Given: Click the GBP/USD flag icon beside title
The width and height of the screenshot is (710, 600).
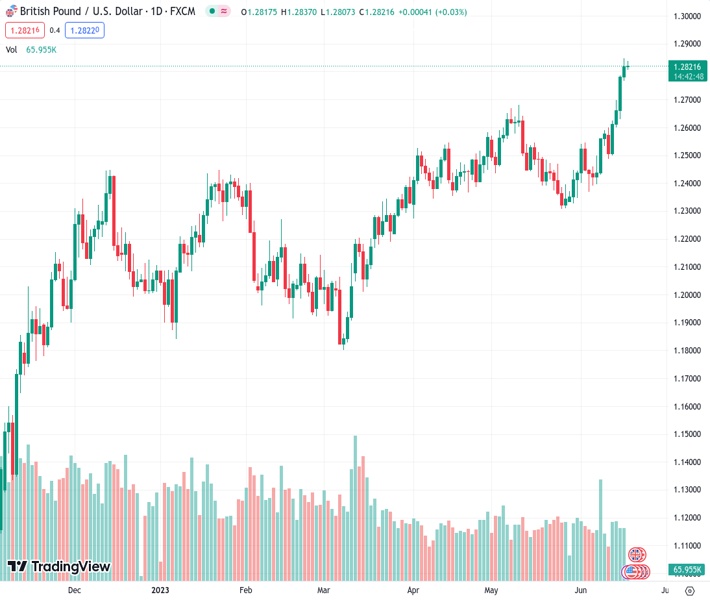Looking at the screenshot, I should pos(11,11).
